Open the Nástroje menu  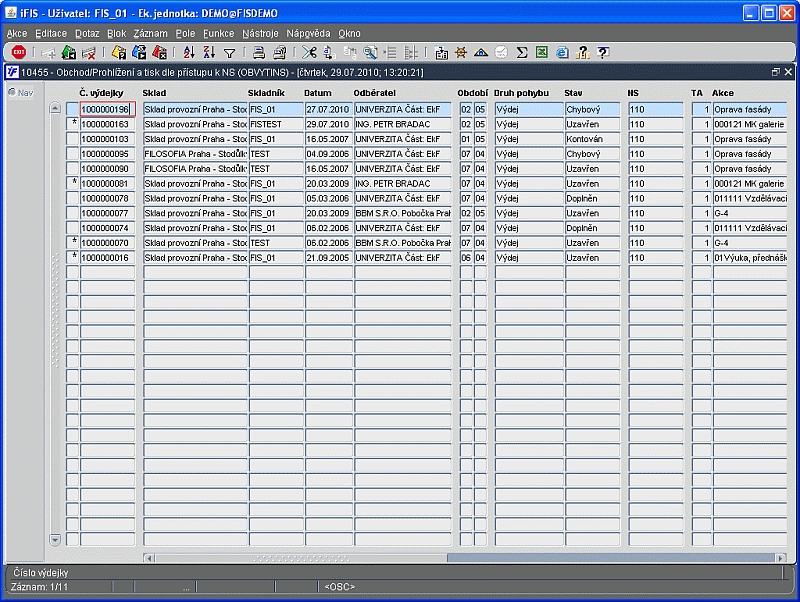pyautogui.click(x=260, y=34)
